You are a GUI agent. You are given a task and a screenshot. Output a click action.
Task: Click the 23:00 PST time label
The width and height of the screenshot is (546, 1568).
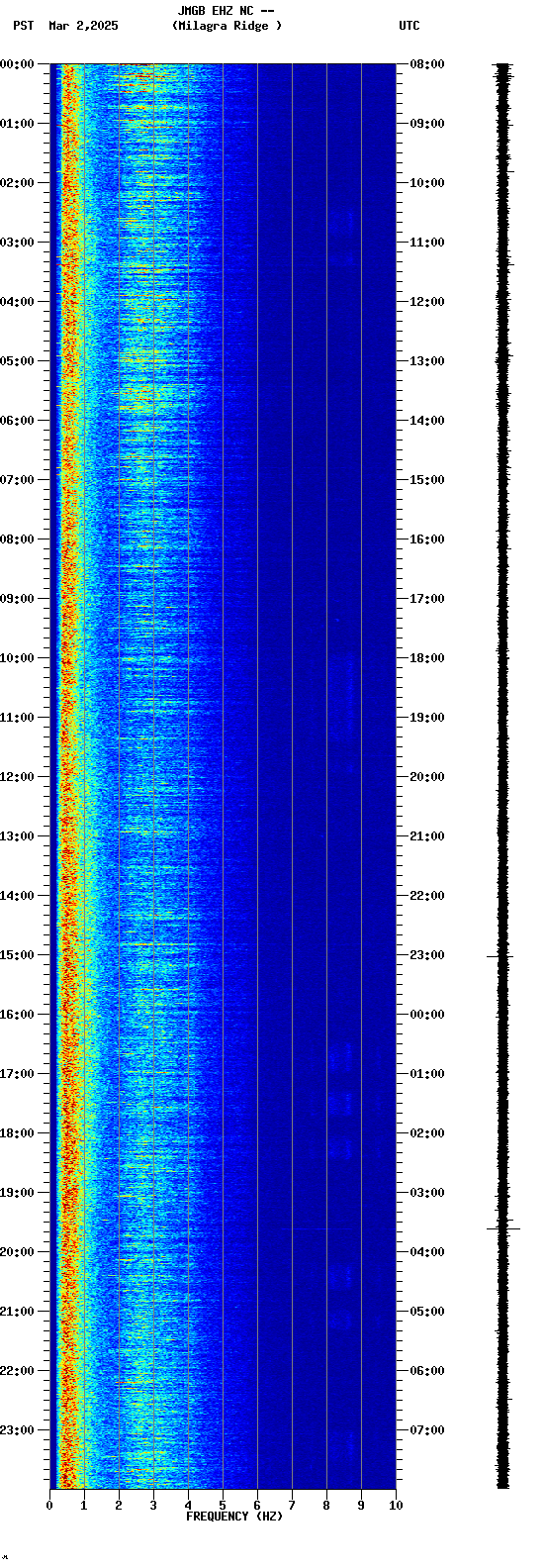click(17, 1430)
